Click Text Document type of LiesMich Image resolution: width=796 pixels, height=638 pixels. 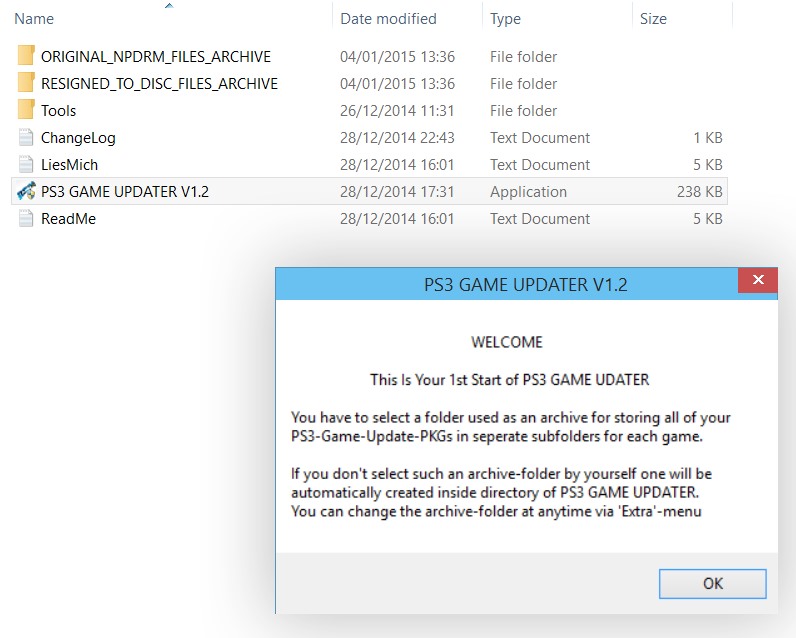coord(540,164)
